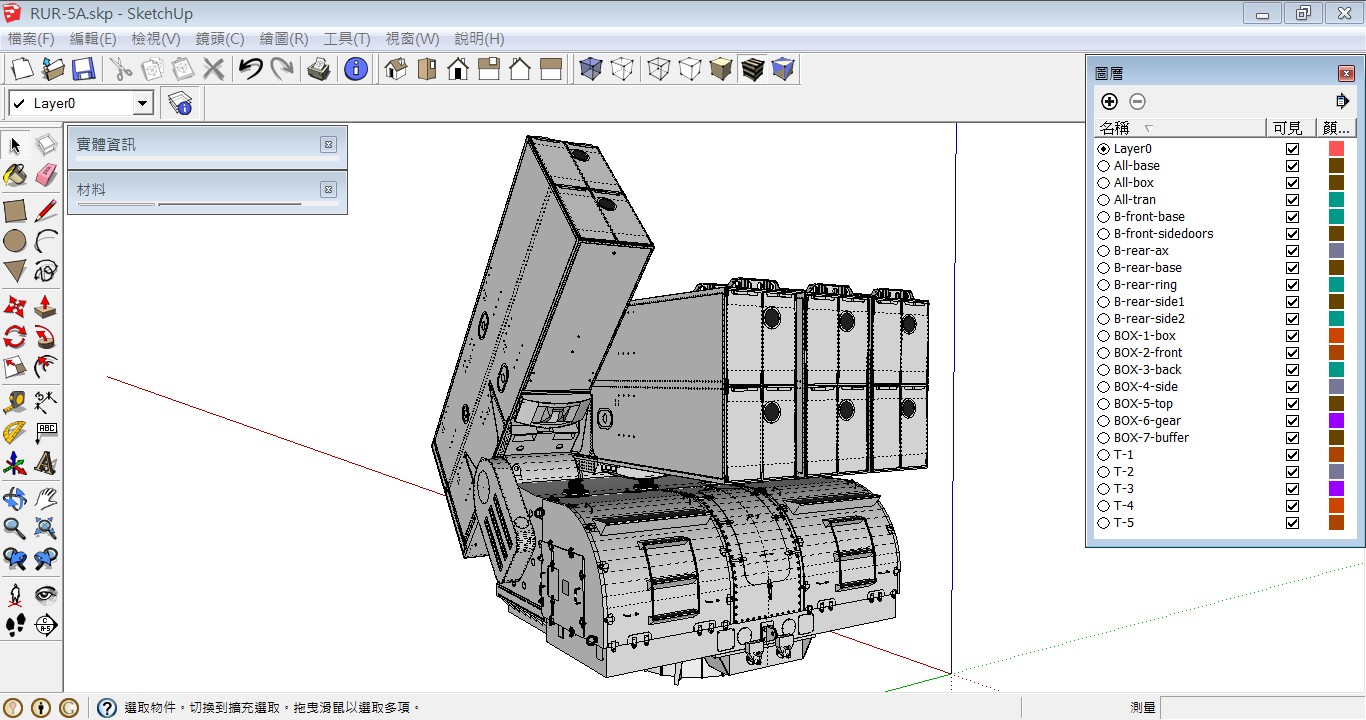Switch to X-ray face style
1366x720 pixels.
[x=591, y=69]
